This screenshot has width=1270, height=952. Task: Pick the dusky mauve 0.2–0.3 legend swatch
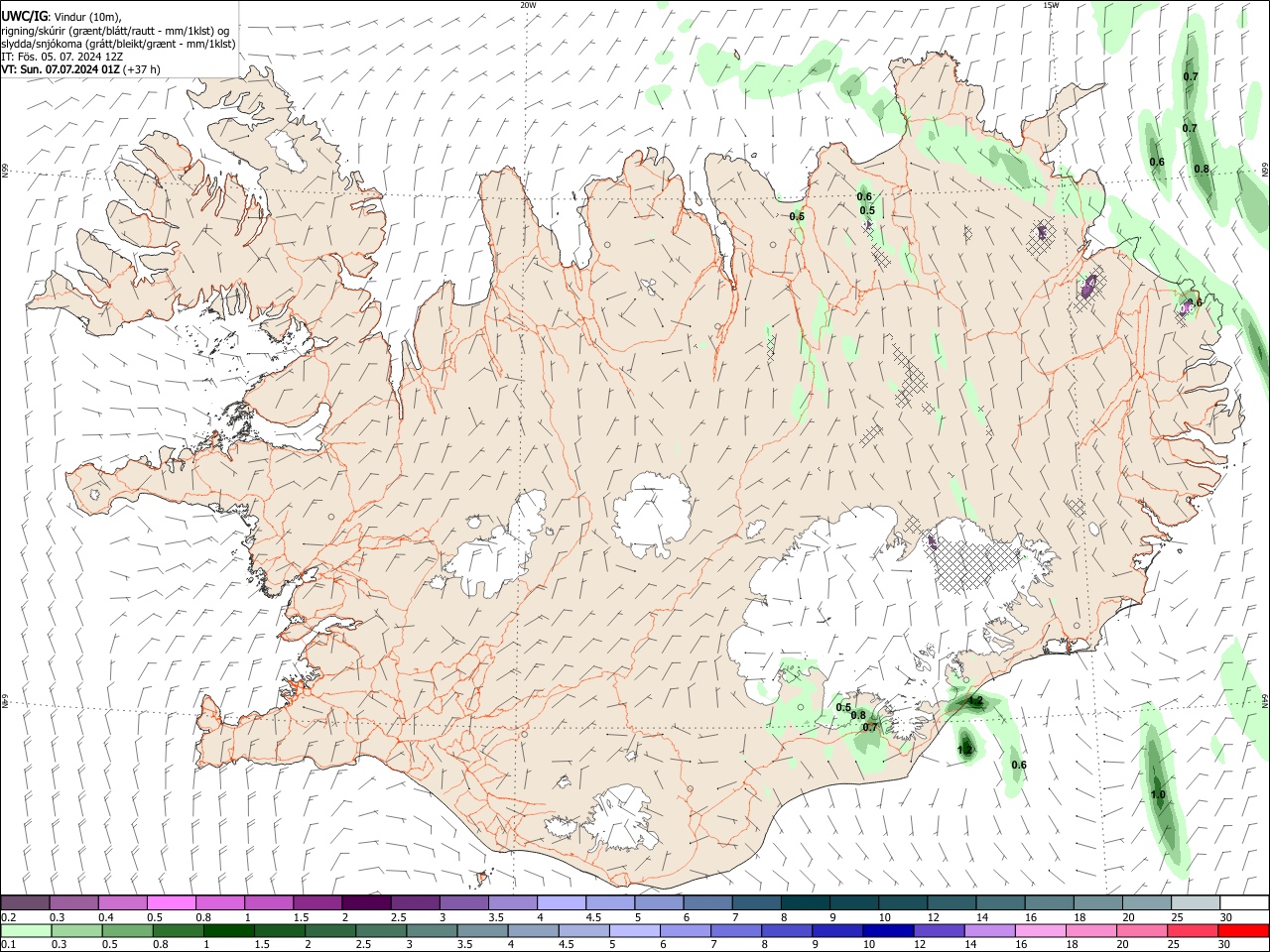click(x=25, y=902)
